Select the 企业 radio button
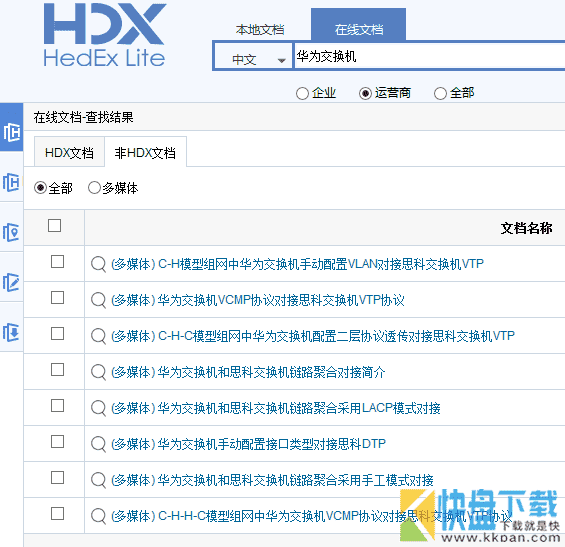Image resolution: width=565 pixels, height=547 pixels. [302, 93]
